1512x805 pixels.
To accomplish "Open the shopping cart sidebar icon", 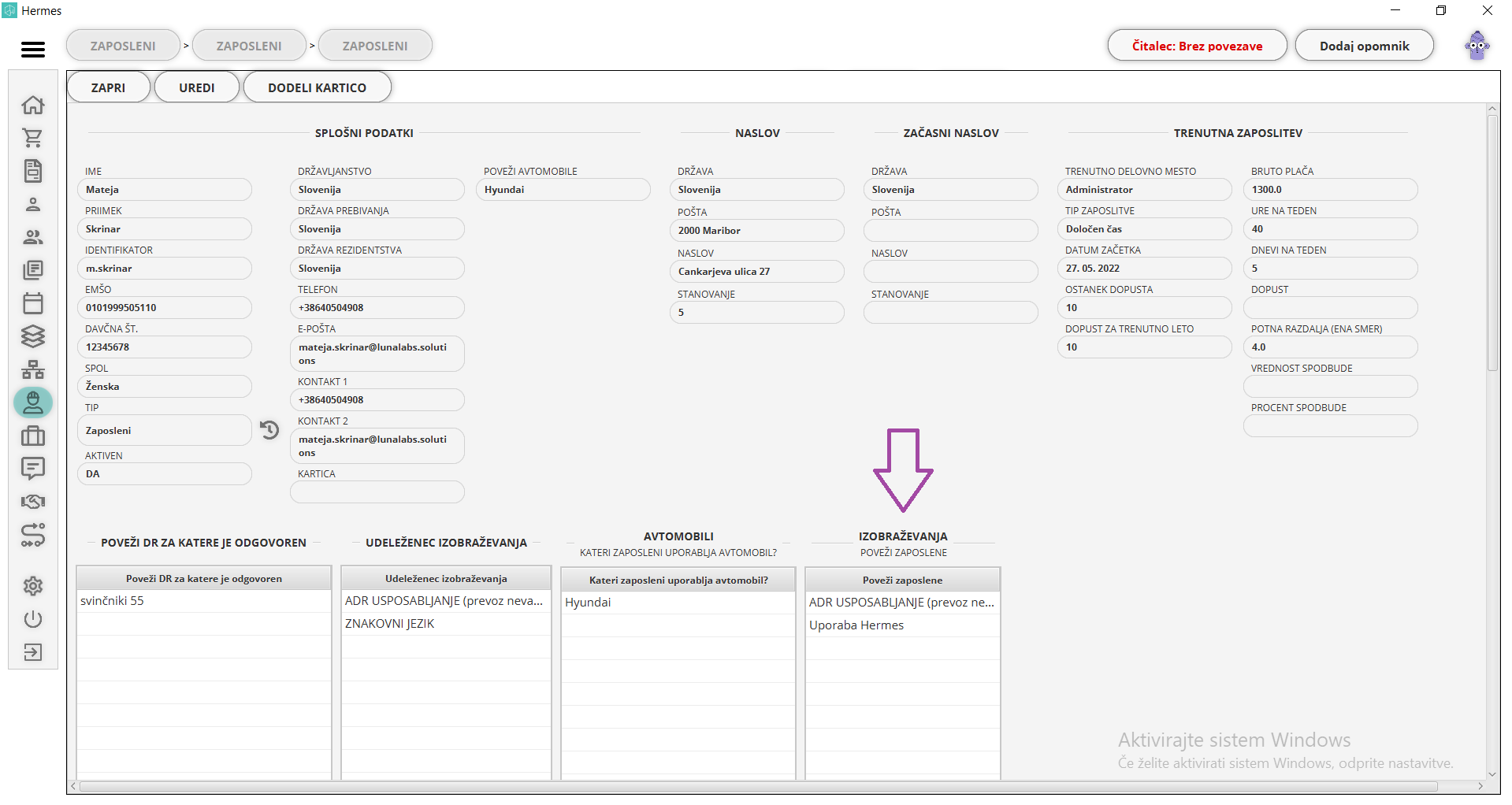I will click(33, 138).
